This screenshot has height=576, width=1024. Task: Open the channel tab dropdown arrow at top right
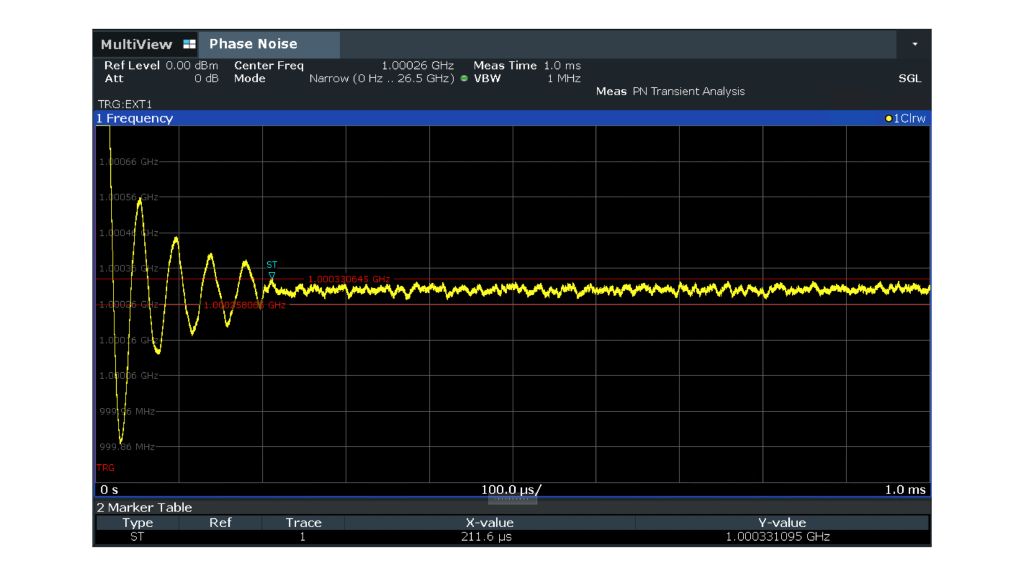pyautogui.click(x=914, y=45)
